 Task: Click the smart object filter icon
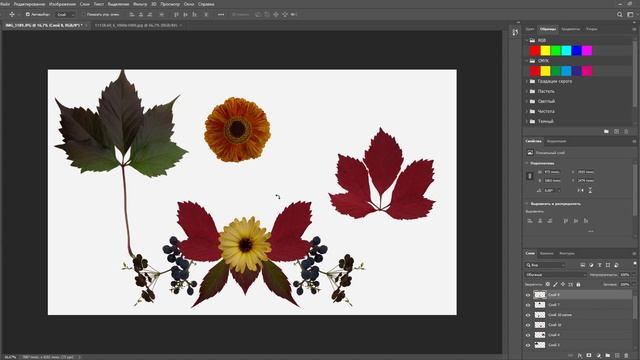point(616,265)
